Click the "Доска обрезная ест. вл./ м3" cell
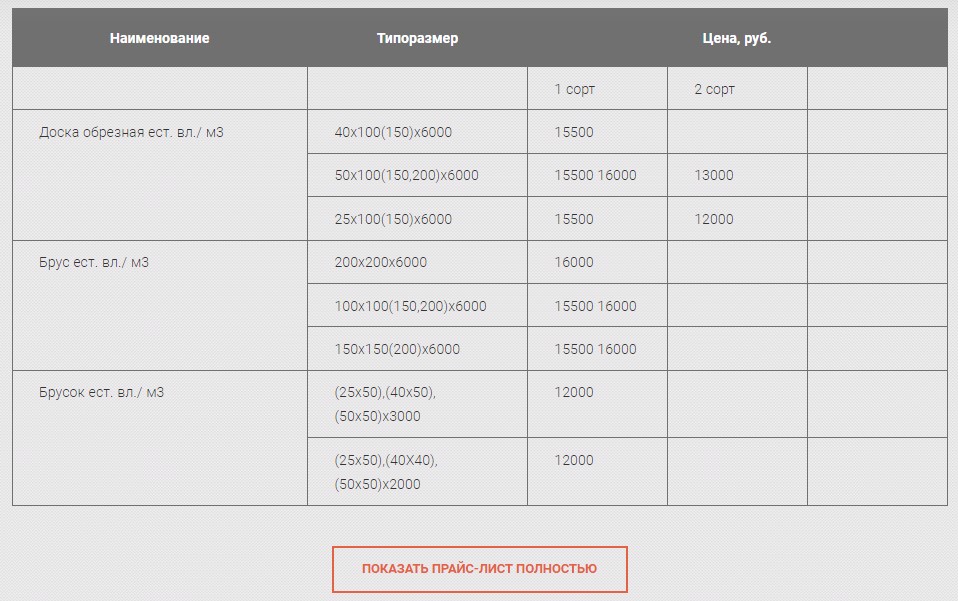This screenshot has width=958, height=601. pyautogui.click(x=131, y=132)
